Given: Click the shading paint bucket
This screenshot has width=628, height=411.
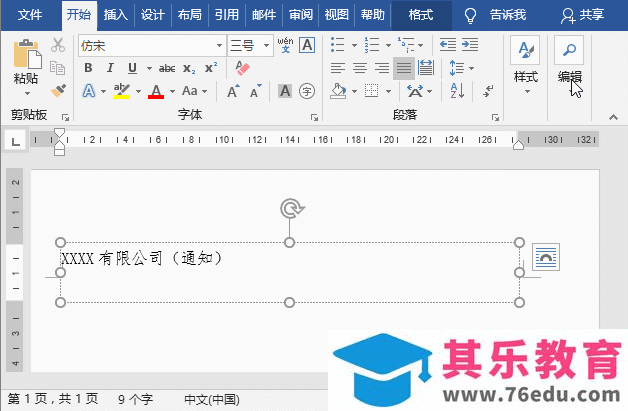Looking at the screenshot, I should pos(338,91).
